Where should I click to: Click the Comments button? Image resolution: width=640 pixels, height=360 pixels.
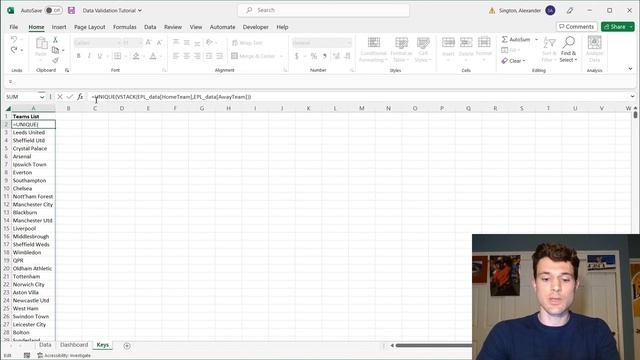coord(576,27)
